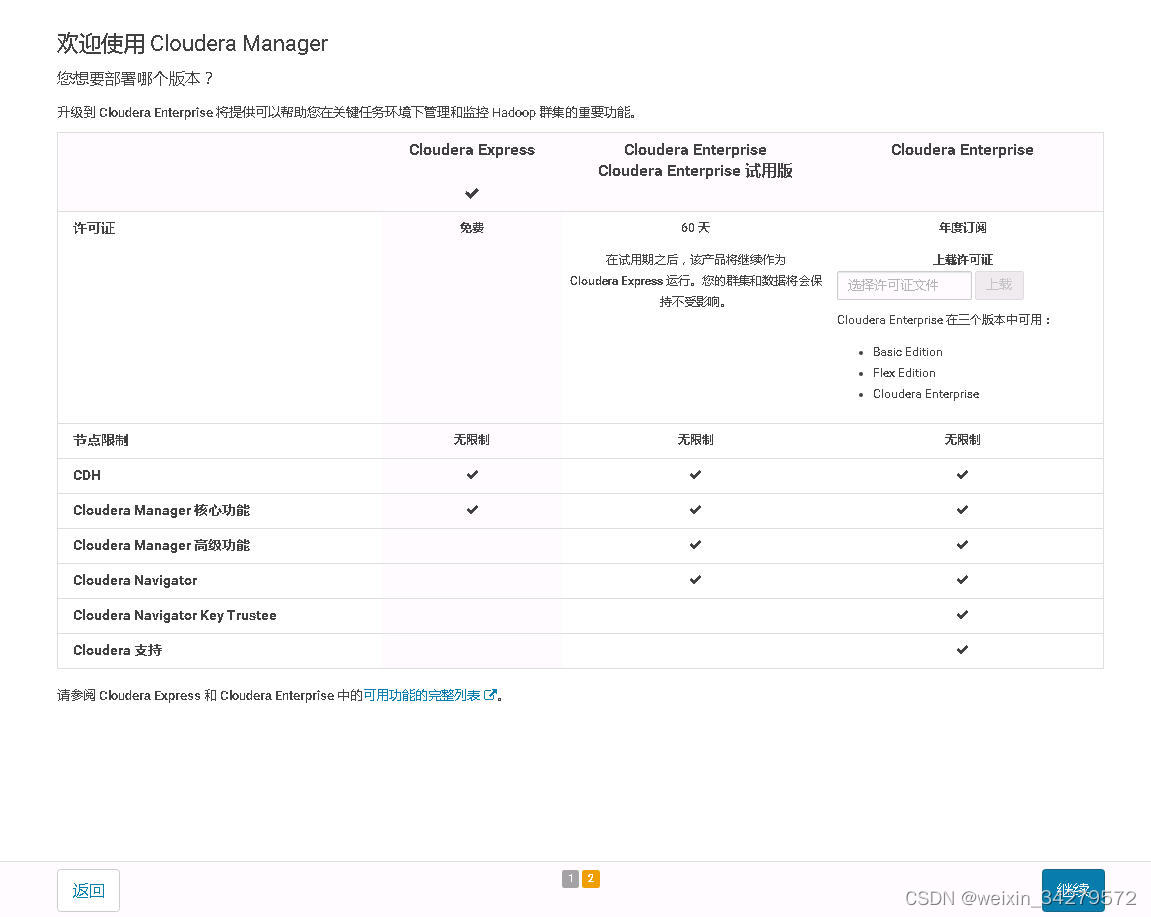Click Cloudera Enterprise bullet list item
The image size is (1151, 917).
coord(926,394)
